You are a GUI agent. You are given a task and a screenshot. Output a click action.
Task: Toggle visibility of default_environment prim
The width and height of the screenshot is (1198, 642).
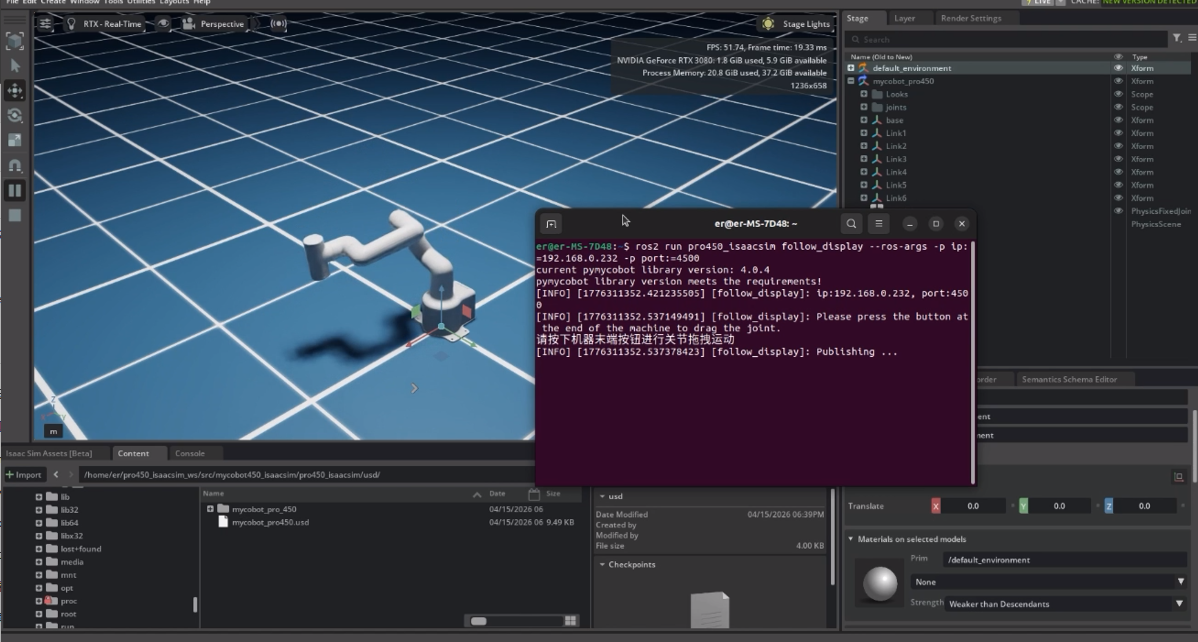(1119, 68)
